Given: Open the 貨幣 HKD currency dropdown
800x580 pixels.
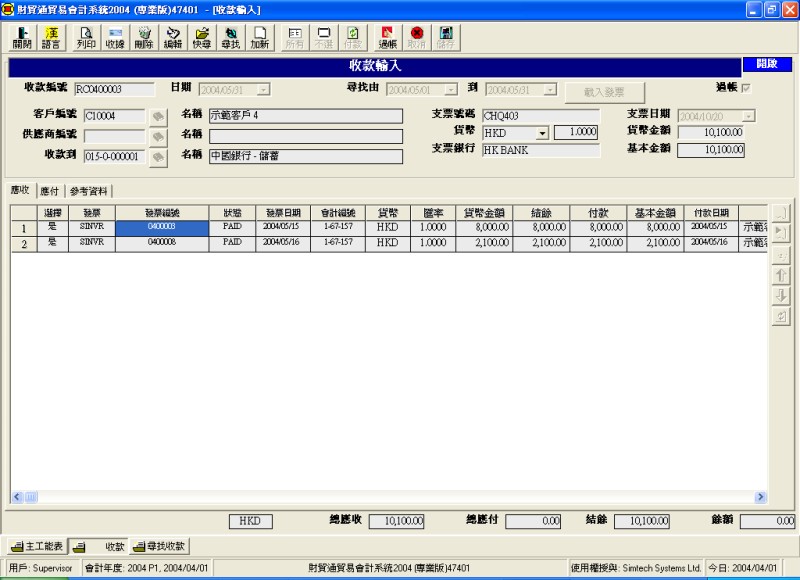Looking at the screenshot, I should [542, 133].
